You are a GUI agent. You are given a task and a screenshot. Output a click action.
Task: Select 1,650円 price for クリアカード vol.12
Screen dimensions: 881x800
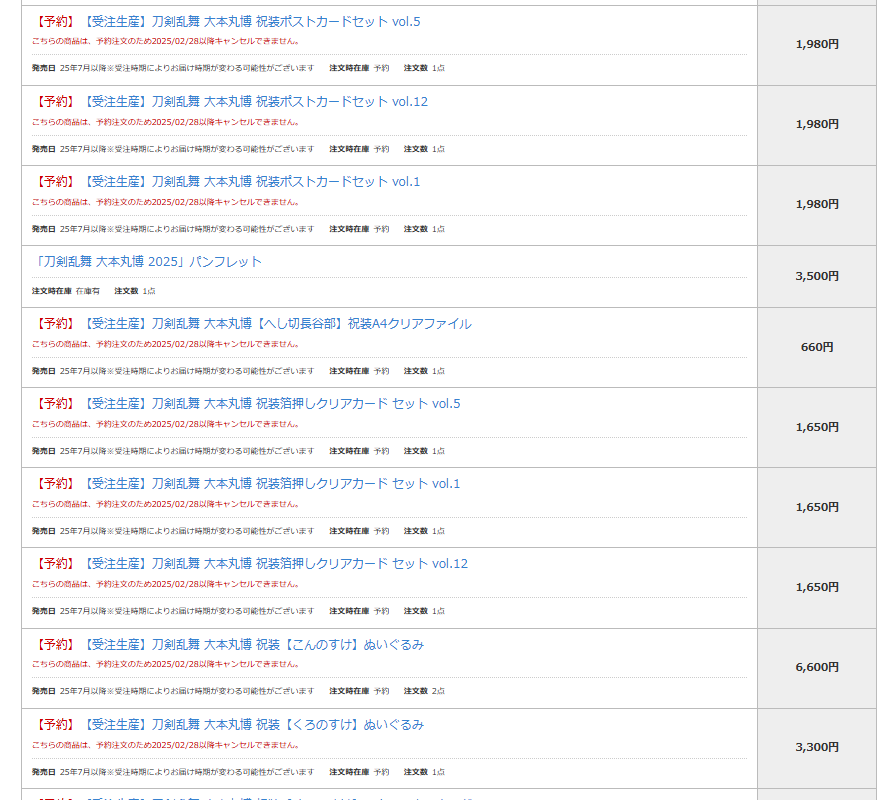click(817, 587)
